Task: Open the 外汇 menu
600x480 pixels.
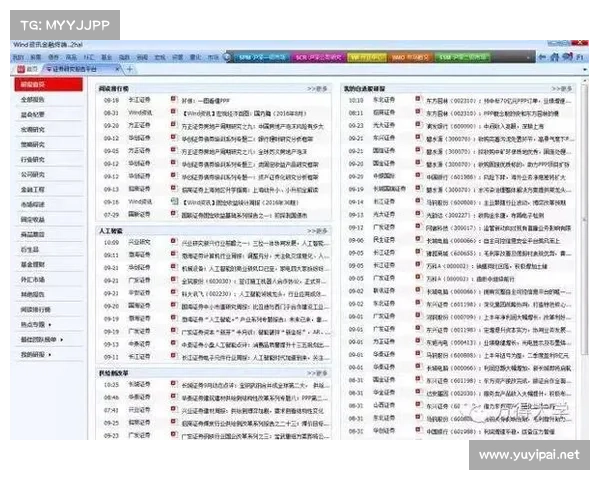Action: (x=89, y=57)
